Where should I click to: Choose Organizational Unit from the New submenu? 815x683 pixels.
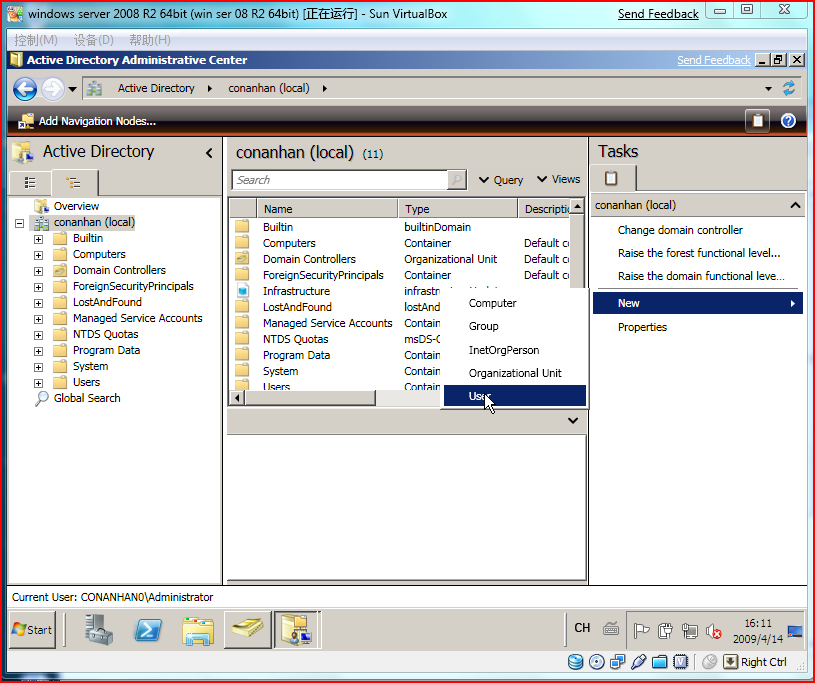pos(515,373)
